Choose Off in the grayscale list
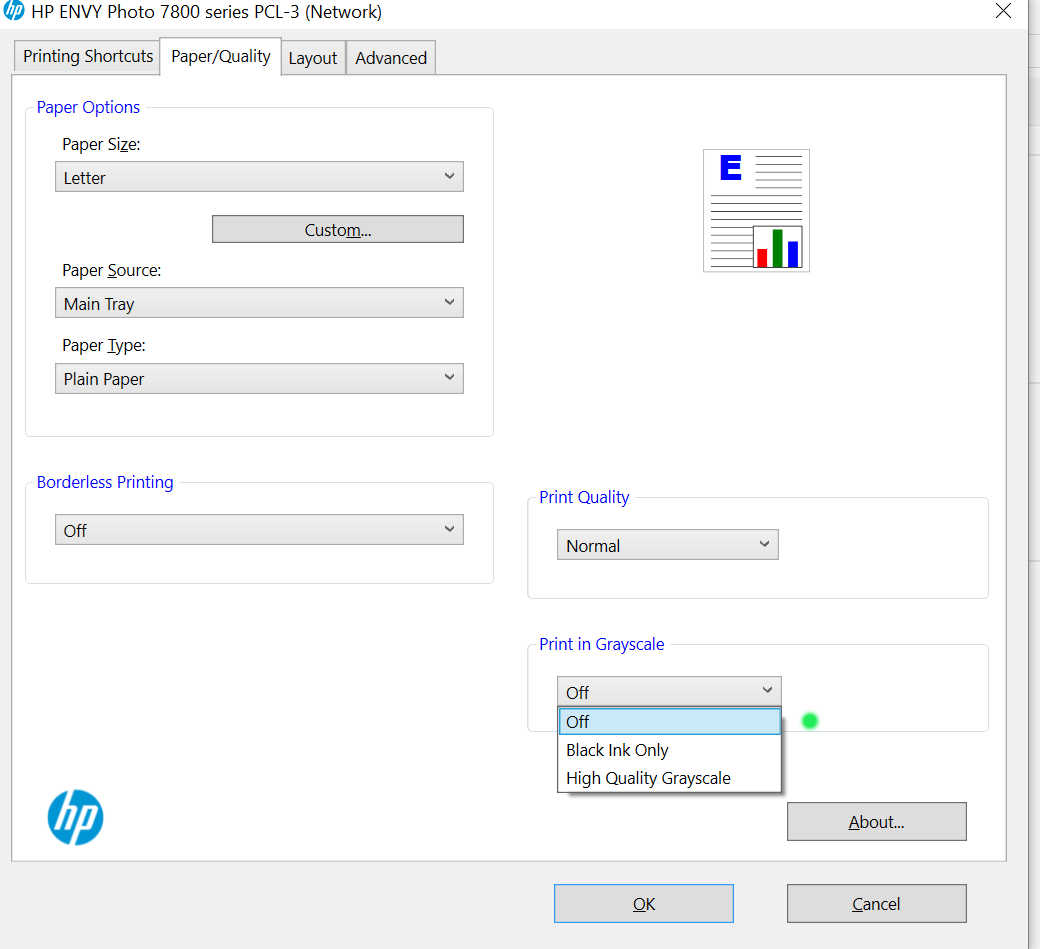 (x=668, y=721)
